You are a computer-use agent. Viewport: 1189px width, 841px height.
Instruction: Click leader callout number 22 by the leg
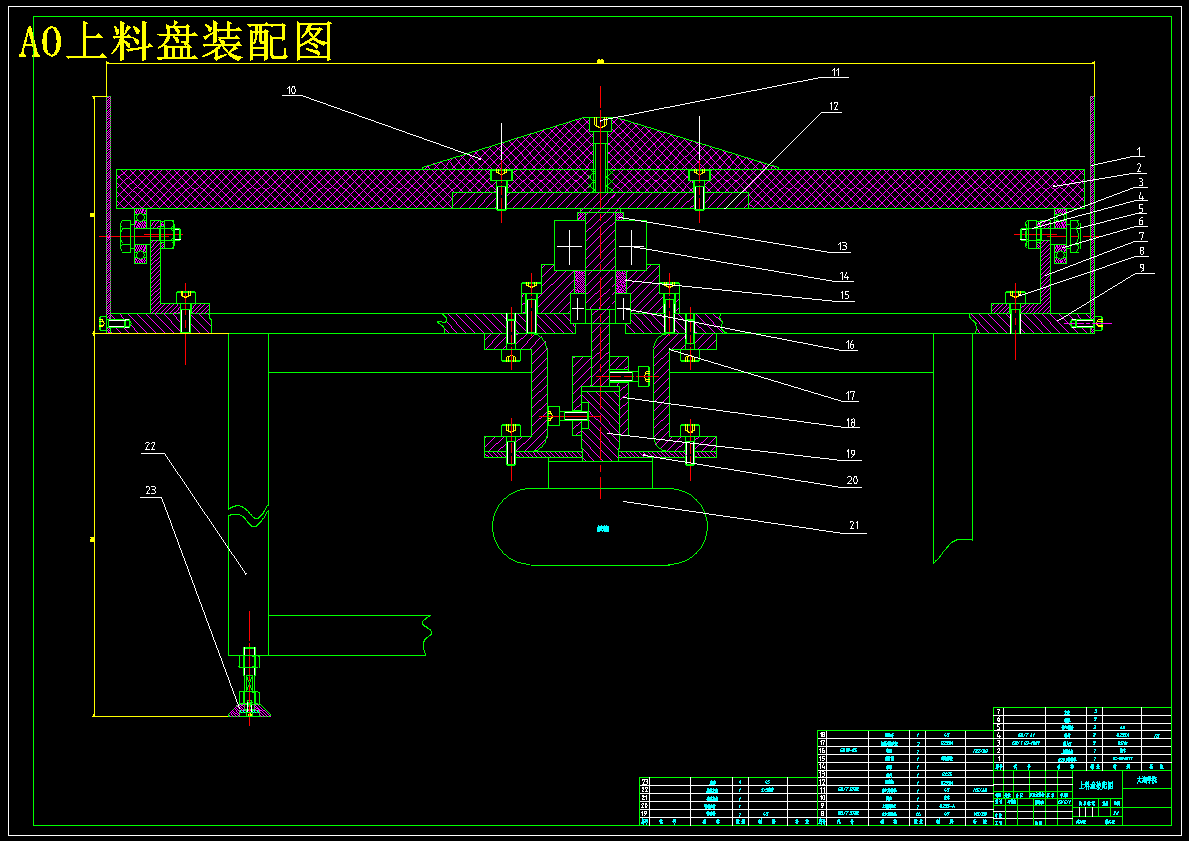pyautogui.click(x=149, y=447)
